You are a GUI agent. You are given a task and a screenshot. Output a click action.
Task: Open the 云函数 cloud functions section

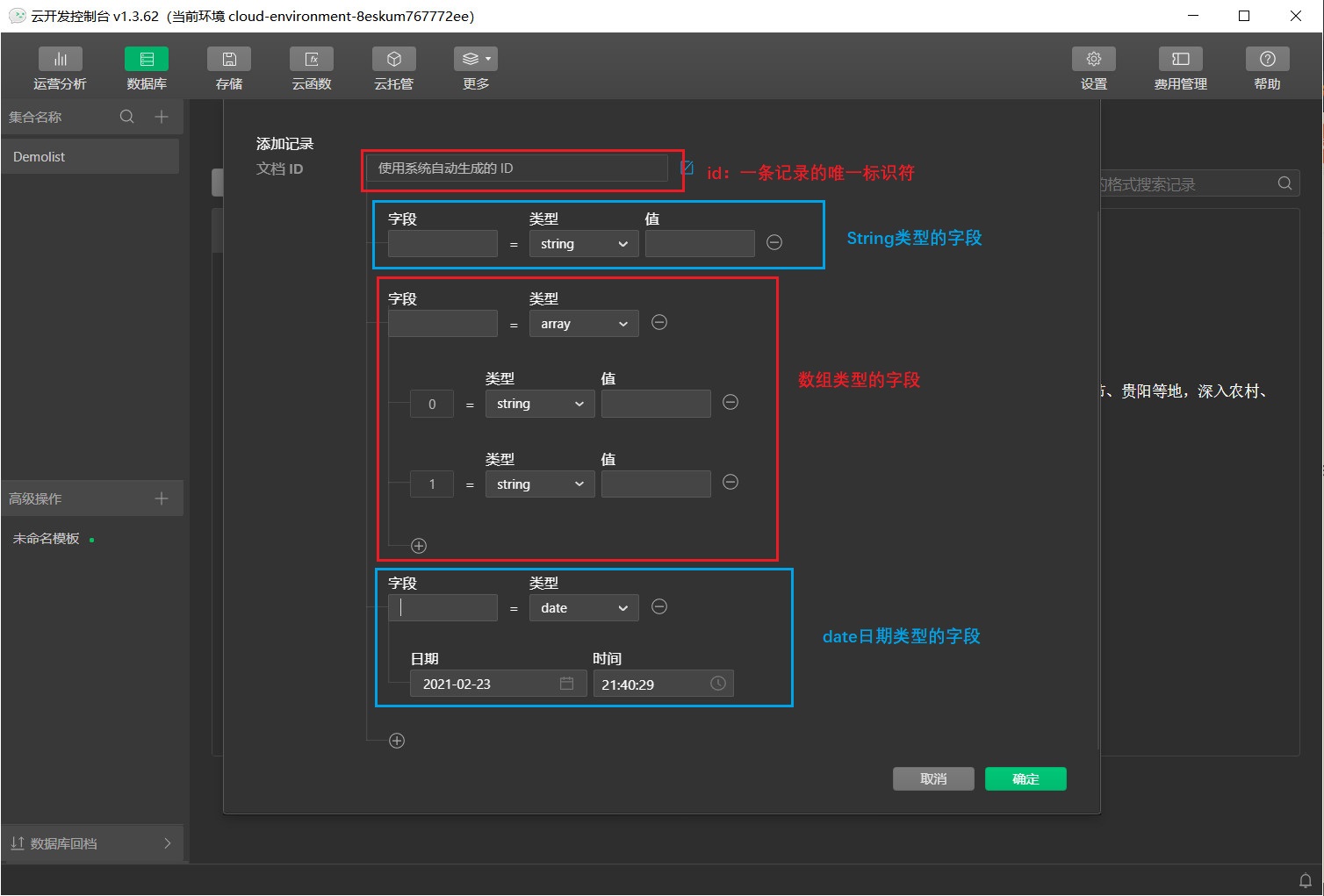[312, 68]
